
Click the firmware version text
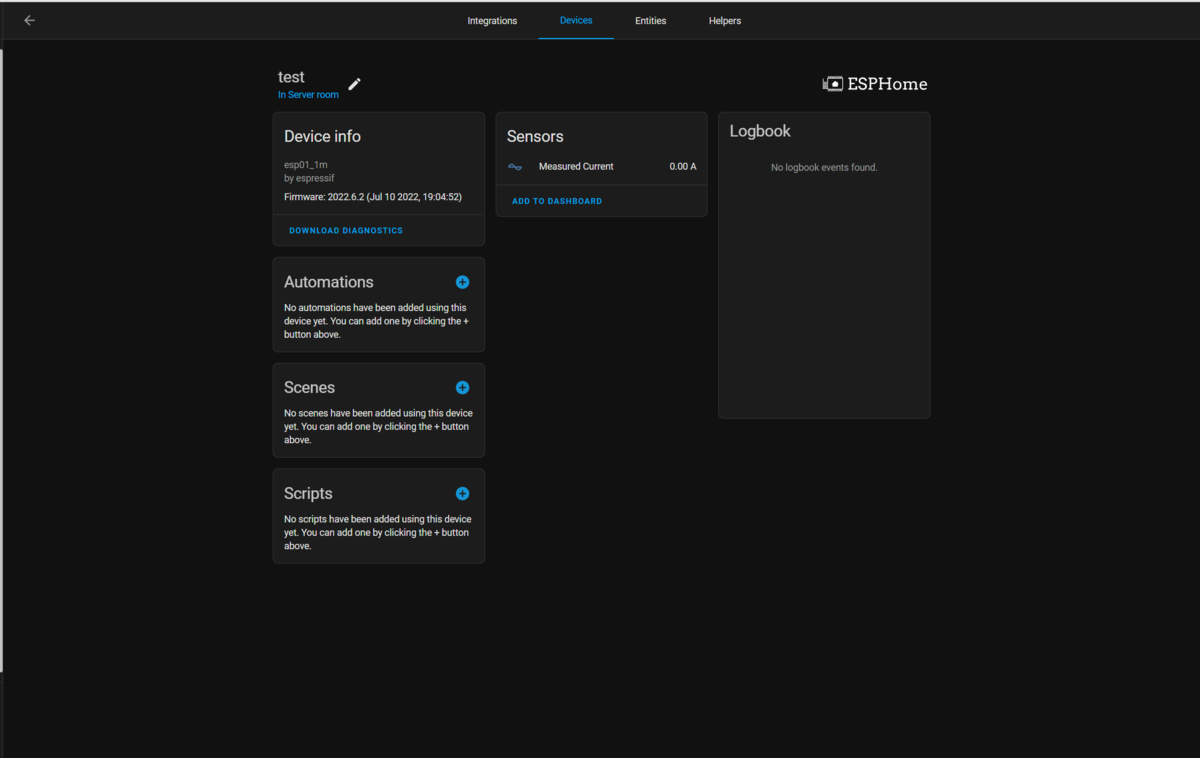pyautogui.click(x=373, y=197)
